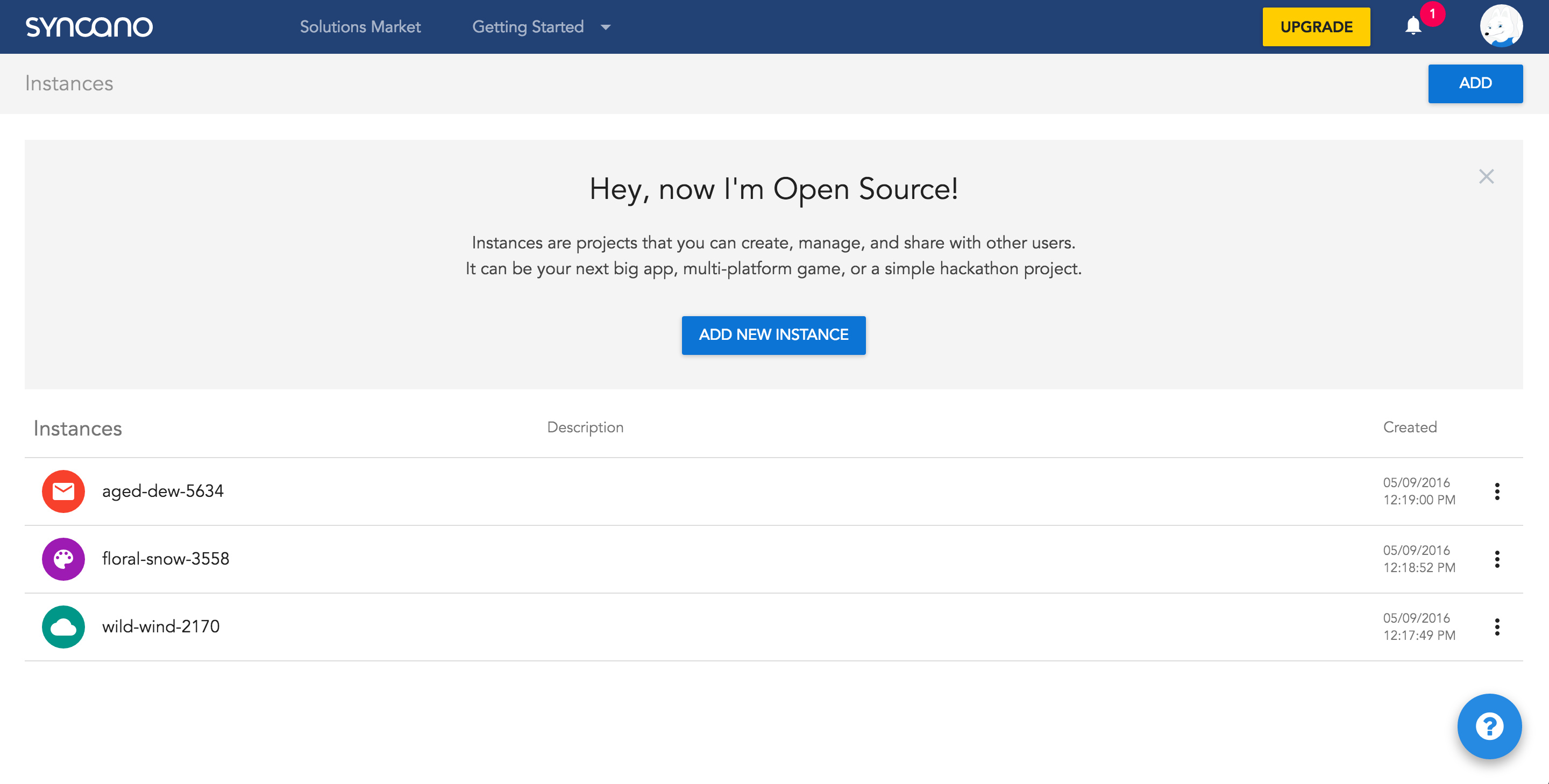Open the wild-wind-2170 instance
This screenshot has width=1549, height=784.
[161, 626]
